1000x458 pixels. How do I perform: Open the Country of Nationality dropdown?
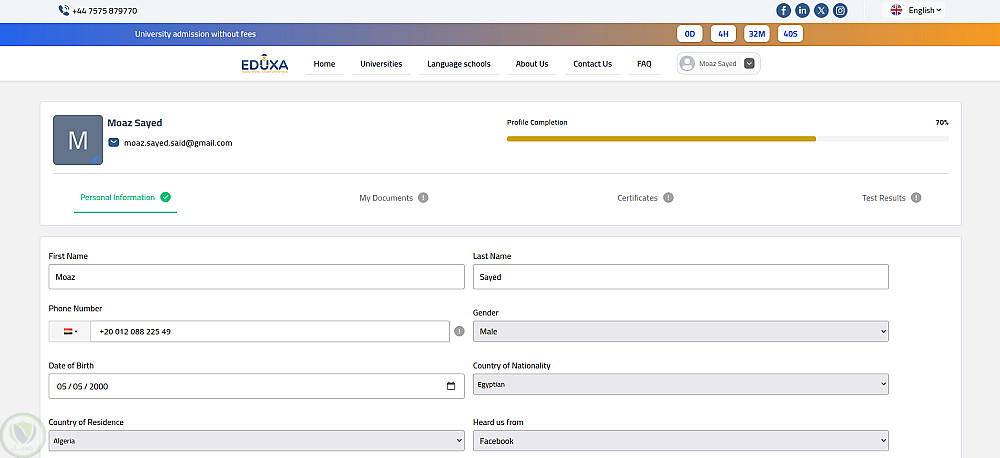680,384
